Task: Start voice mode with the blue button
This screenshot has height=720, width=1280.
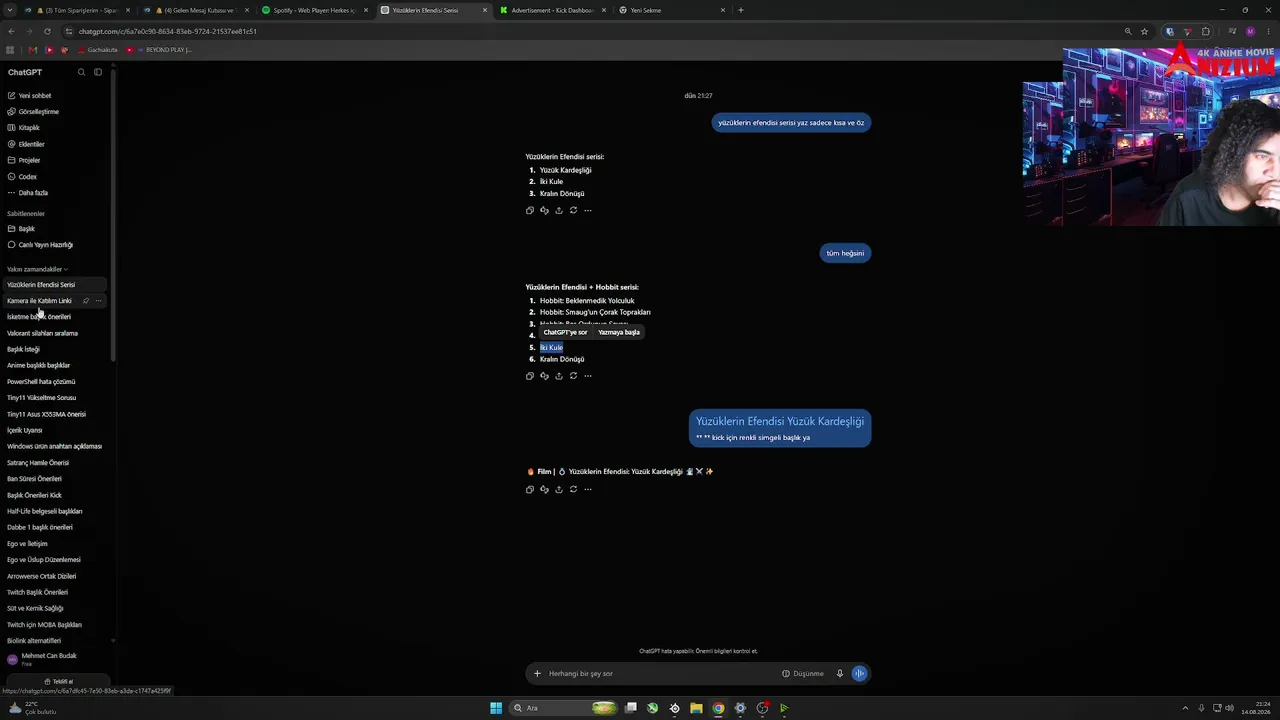Action: pyautogui.click(x=859, y=673)
